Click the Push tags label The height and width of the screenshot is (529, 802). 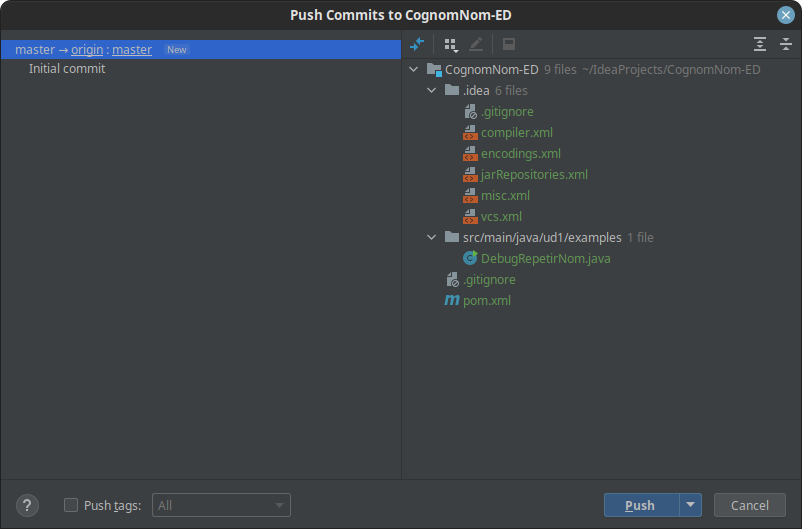click(x=113, y=505)
